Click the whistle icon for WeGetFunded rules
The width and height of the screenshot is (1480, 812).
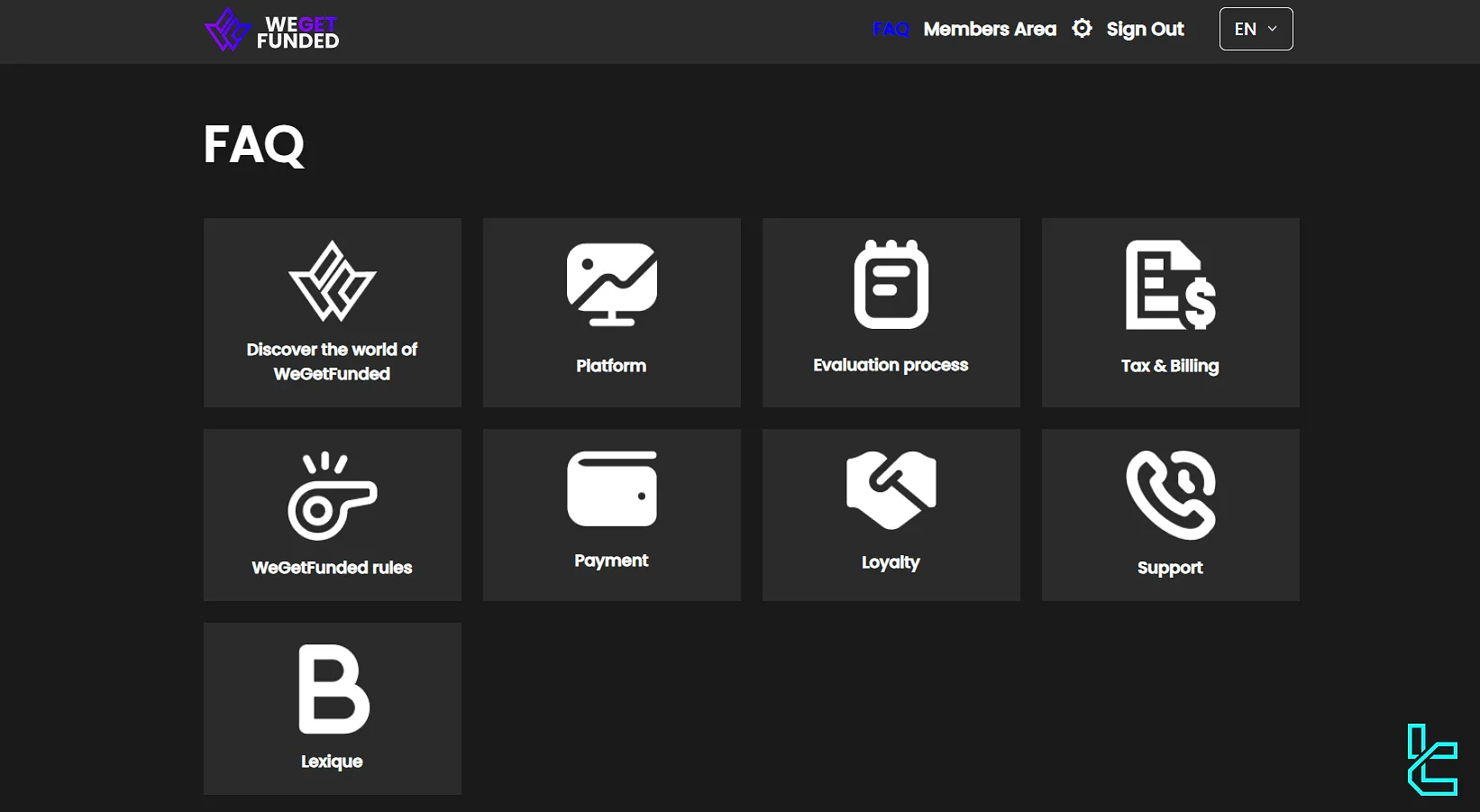(x=333, y=496)
